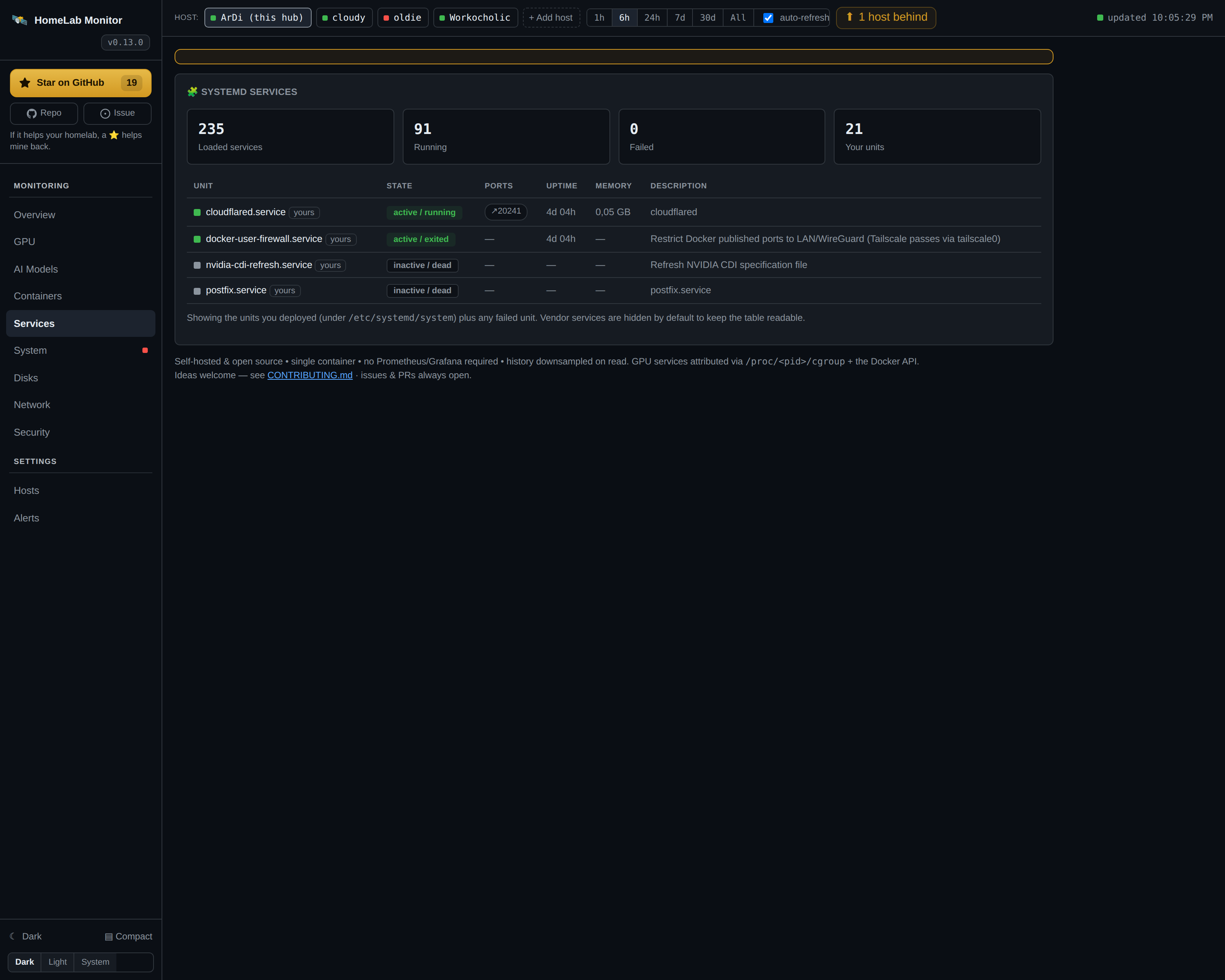Select the System theme button
This screenshot has height=980, width=1225.
tap(95, 962)
